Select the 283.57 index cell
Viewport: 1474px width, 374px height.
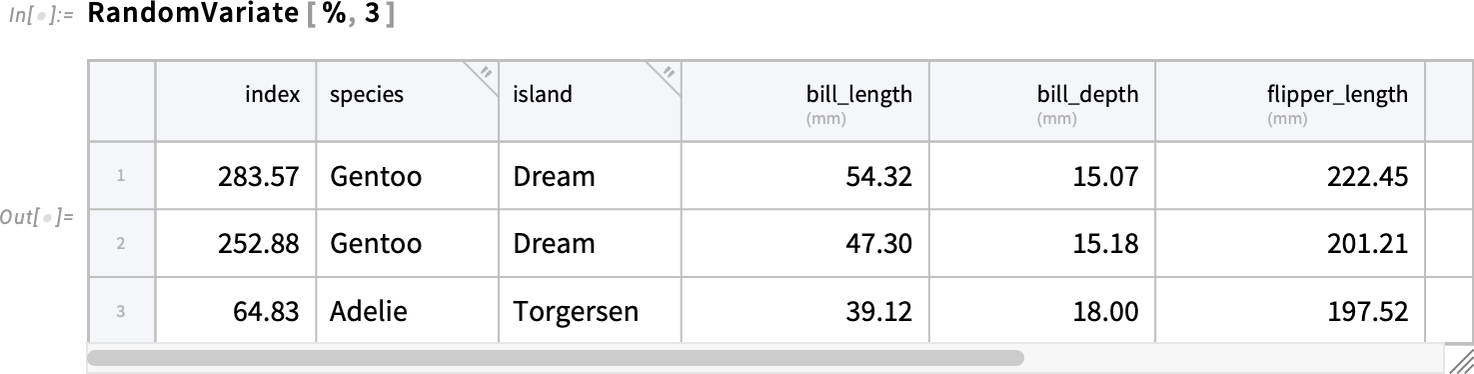tap(236, 178)
